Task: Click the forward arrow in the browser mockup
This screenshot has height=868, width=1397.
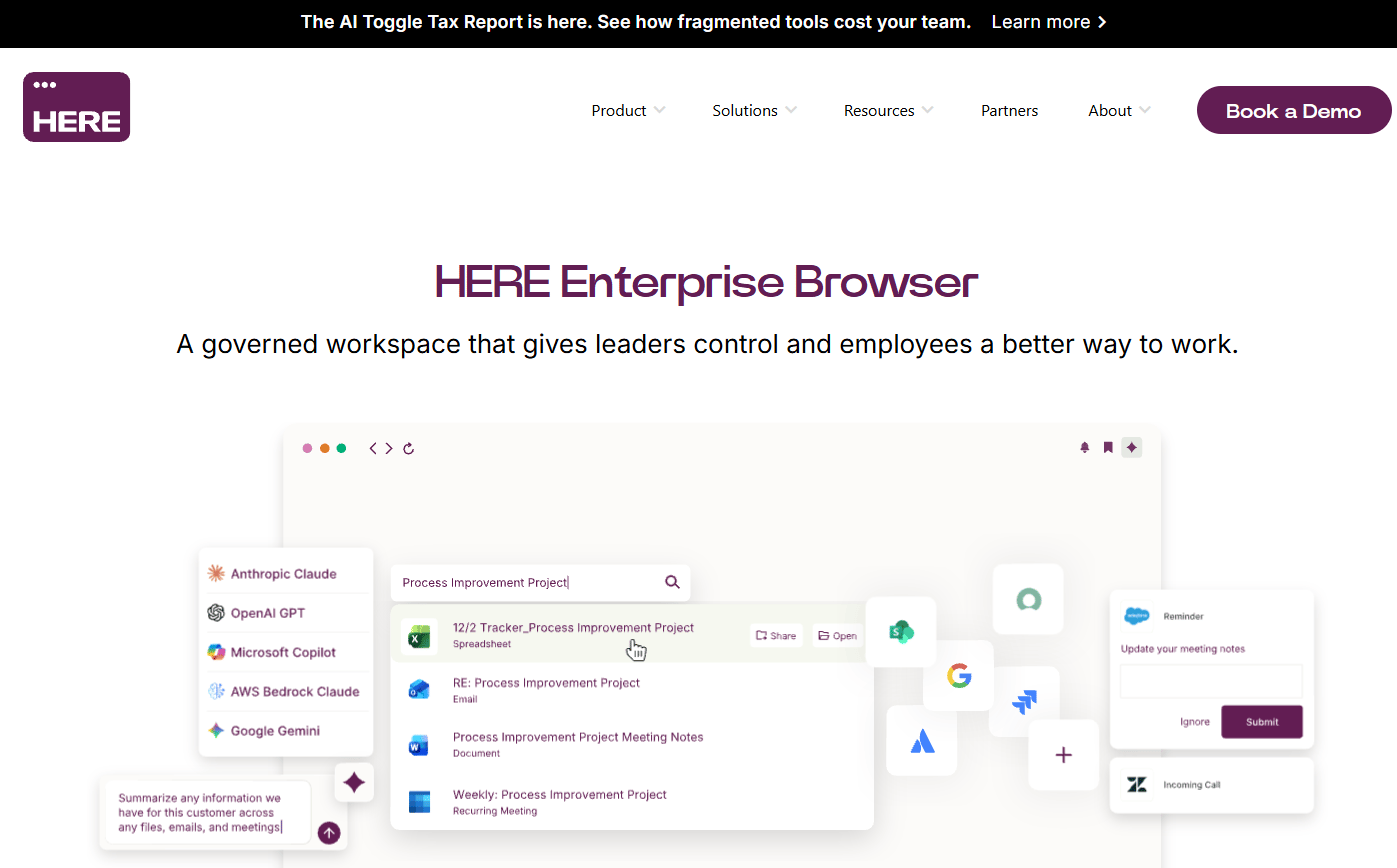Action: (x=389, y=449)
